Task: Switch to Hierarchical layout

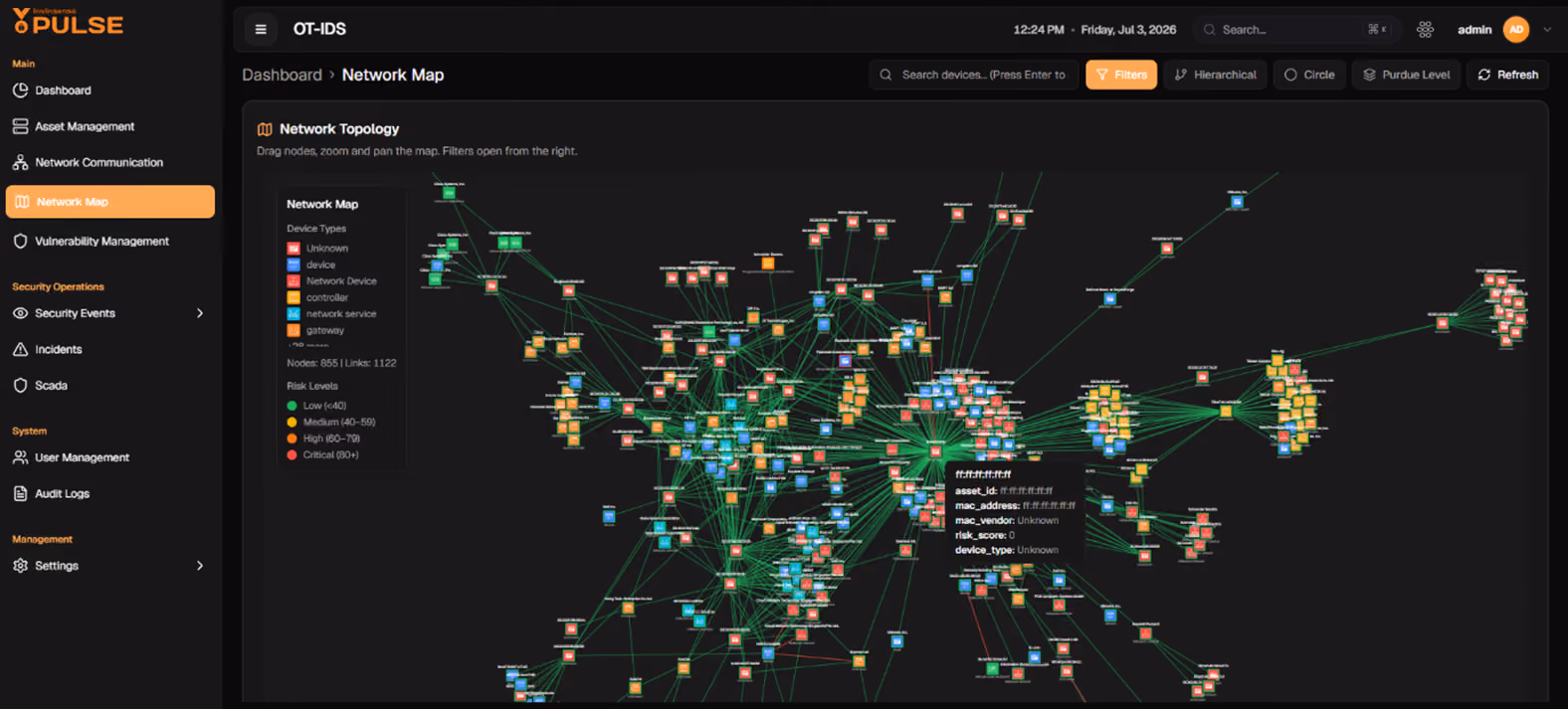Action: point(1216,75)
